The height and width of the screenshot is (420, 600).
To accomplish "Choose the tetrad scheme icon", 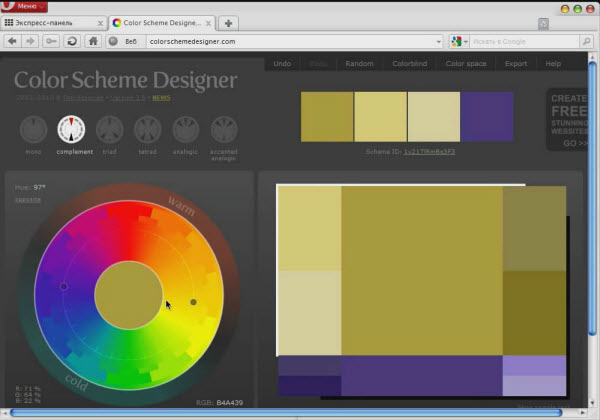I will pos(148,130).
